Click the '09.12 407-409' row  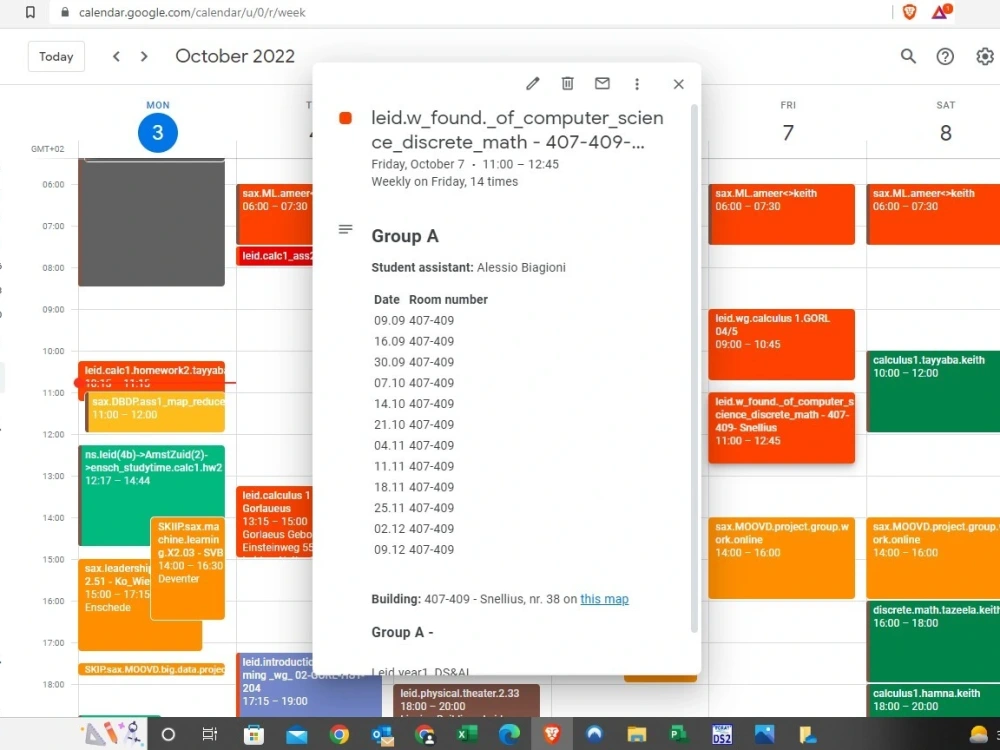(414, 549)
